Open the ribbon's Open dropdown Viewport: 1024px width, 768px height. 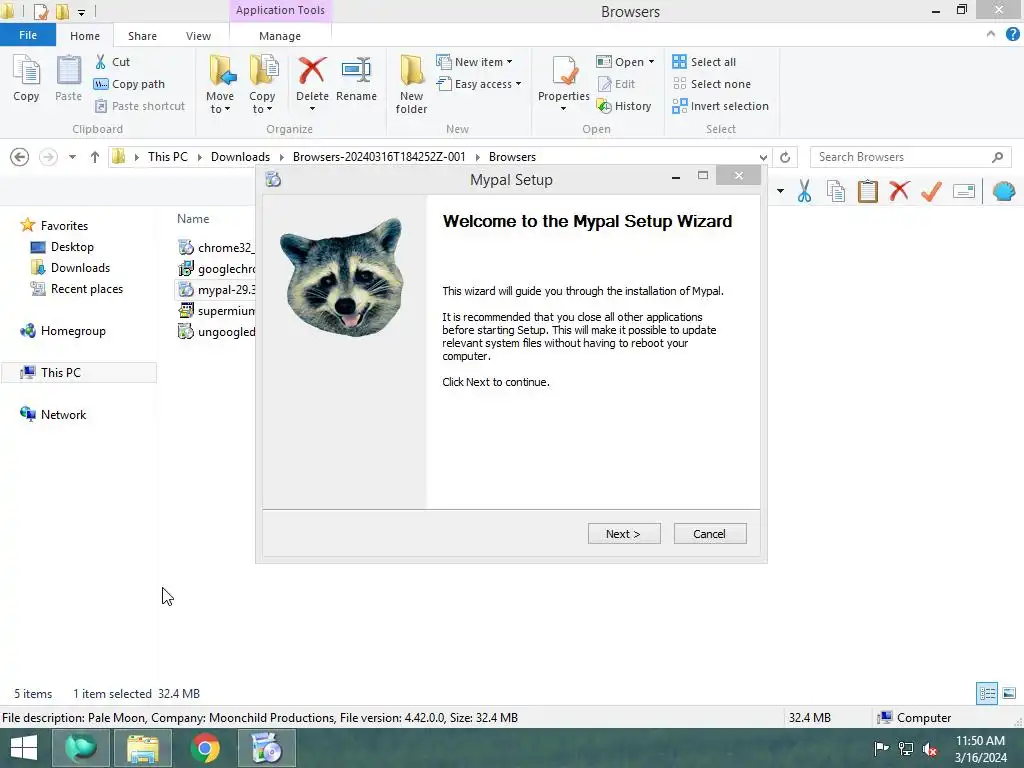click(625, 62)
